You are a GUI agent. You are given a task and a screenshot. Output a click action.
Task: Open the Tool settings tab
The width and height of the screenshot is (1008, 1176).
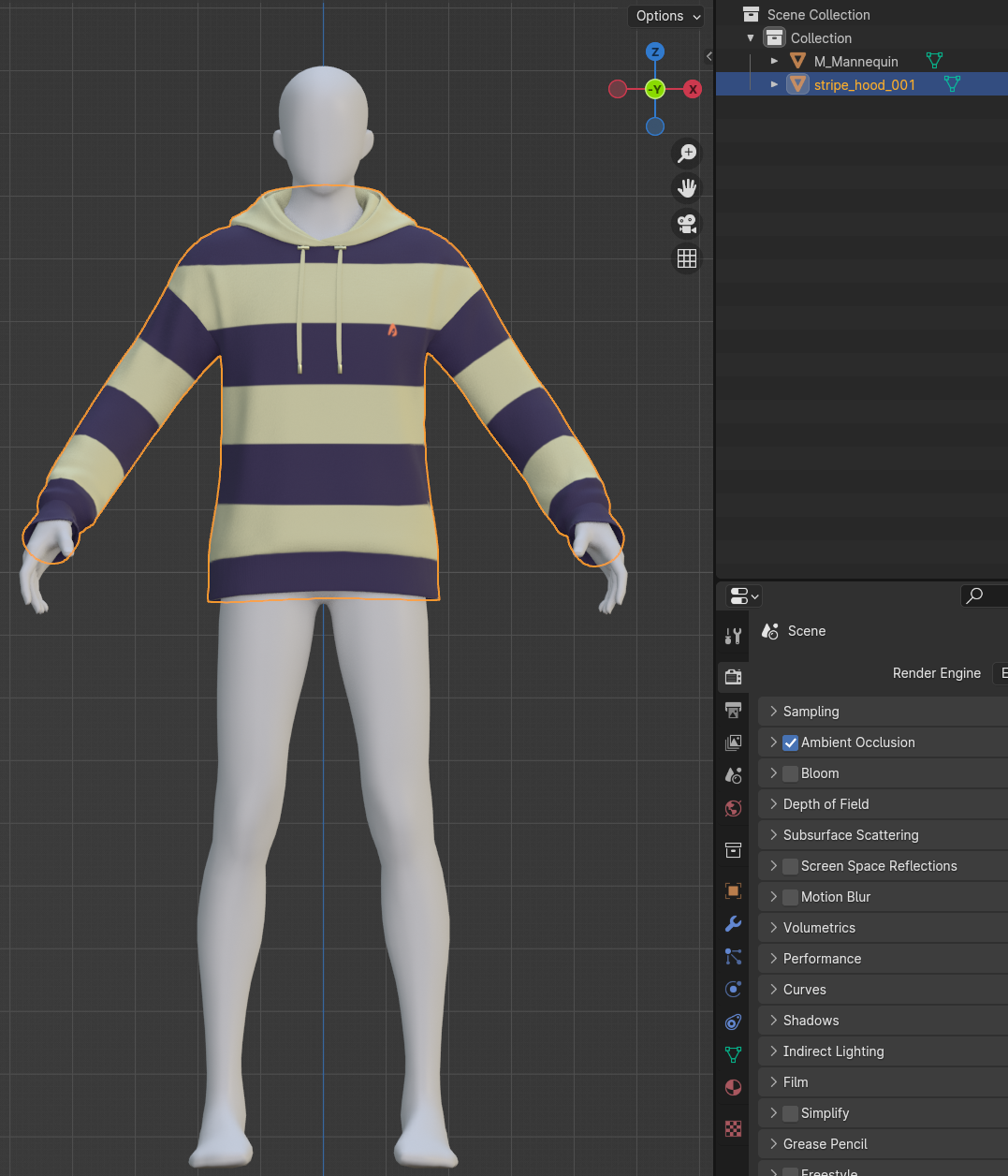tap(734, 637)
